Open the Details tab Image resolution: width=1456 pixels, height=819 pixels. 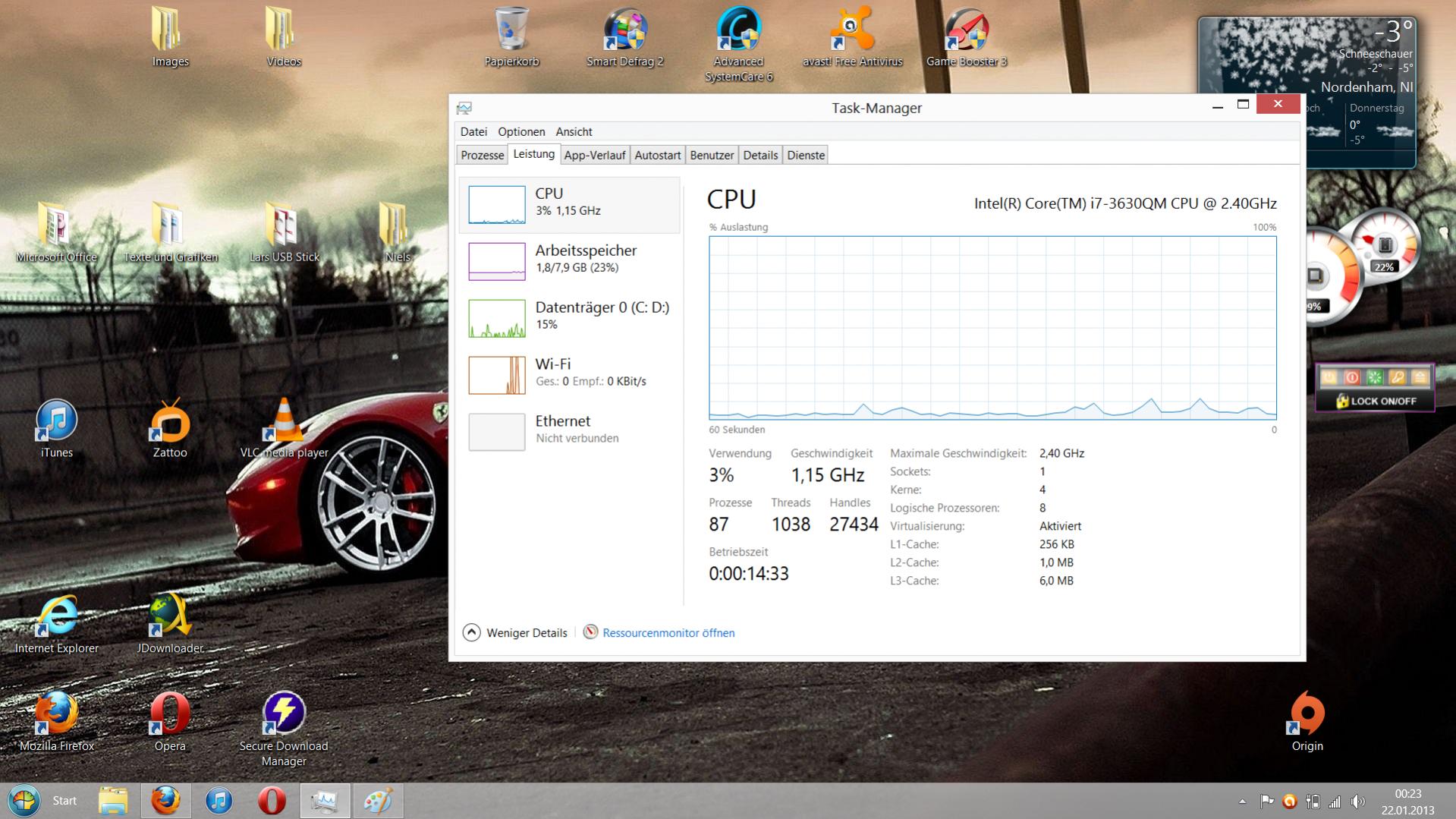(760, 155)
